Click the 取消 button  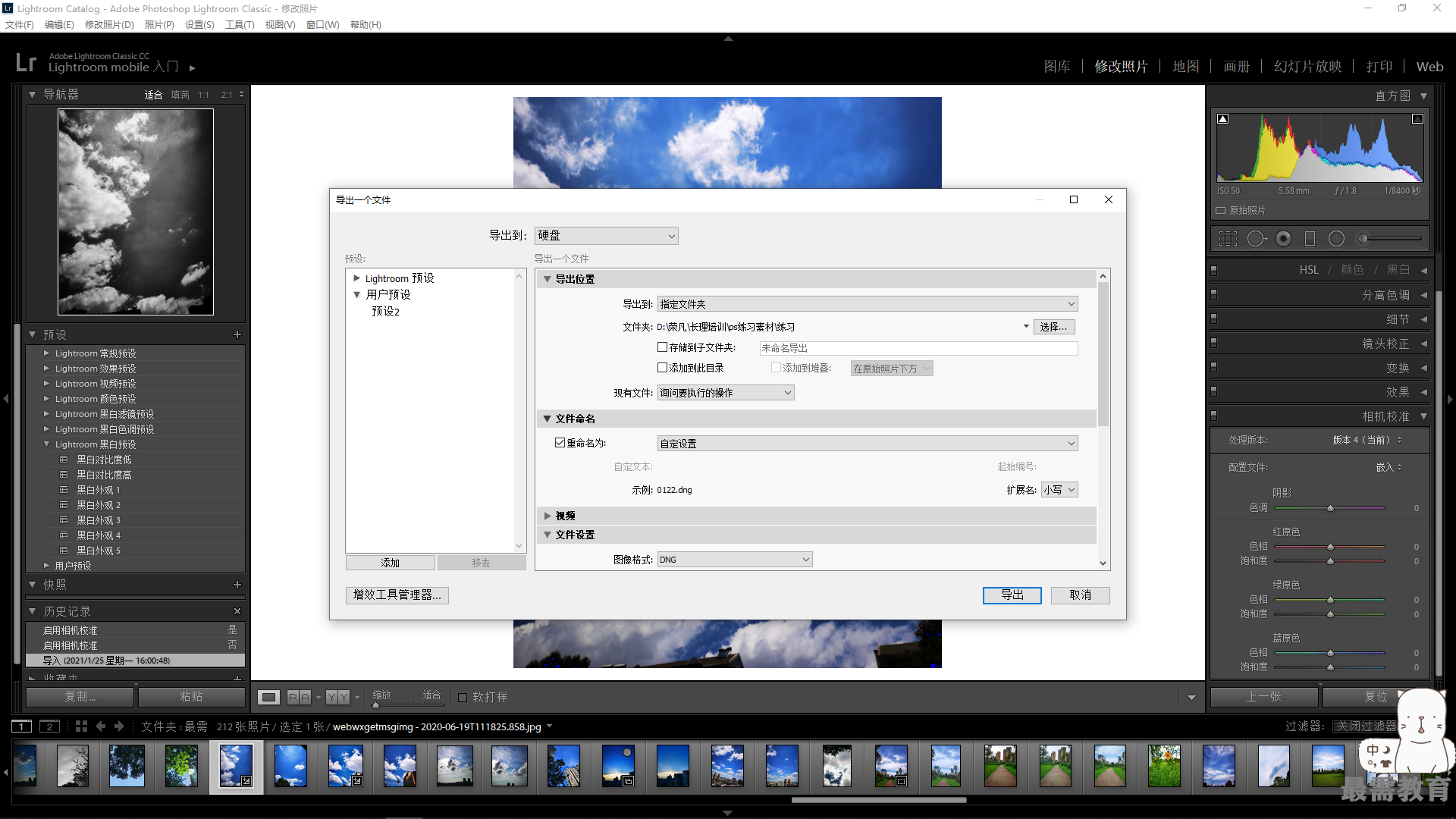point(1081,595)
